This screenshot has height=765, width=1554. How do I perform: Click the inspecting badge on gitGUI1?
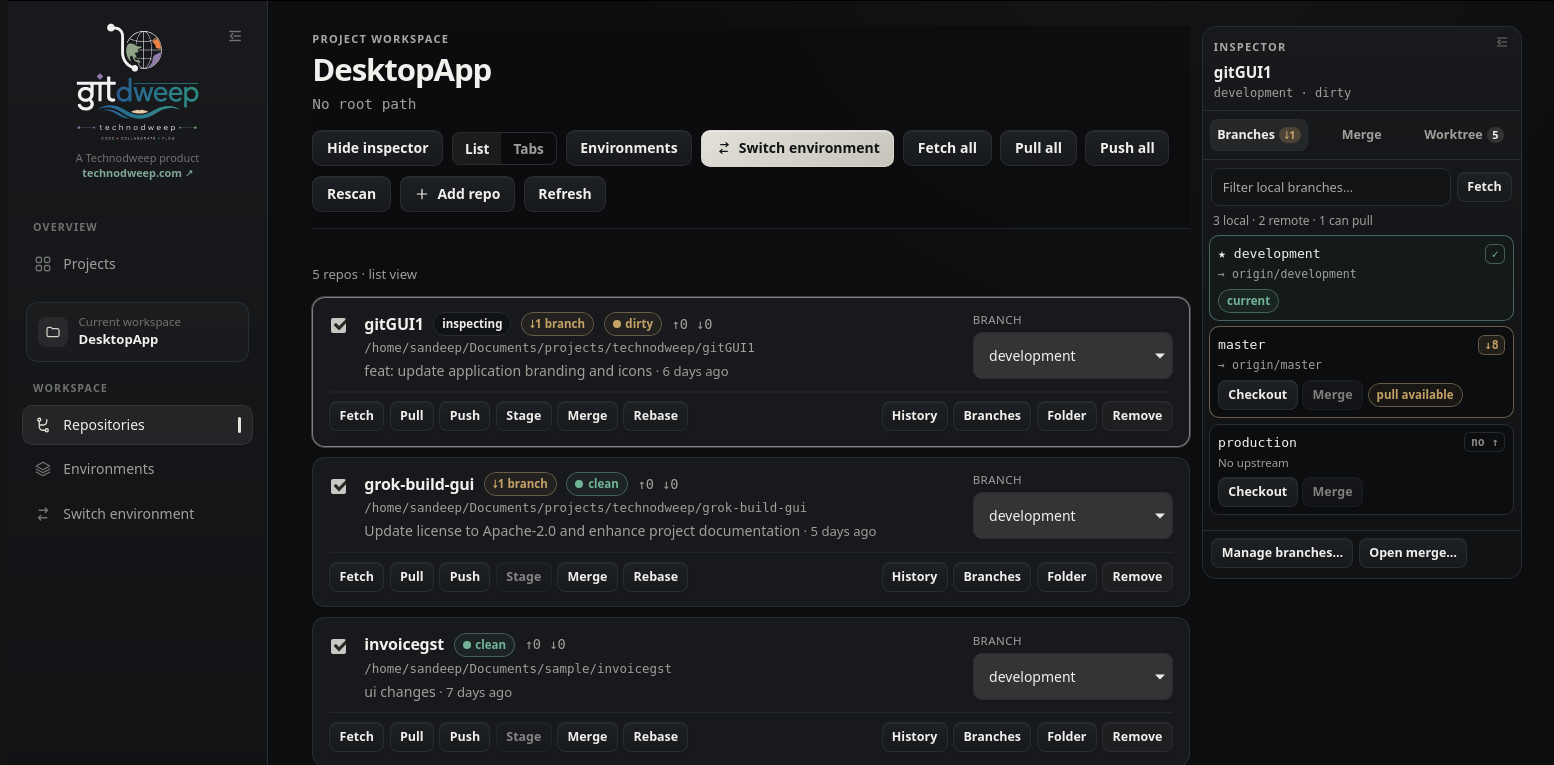(x=472, y=324)
